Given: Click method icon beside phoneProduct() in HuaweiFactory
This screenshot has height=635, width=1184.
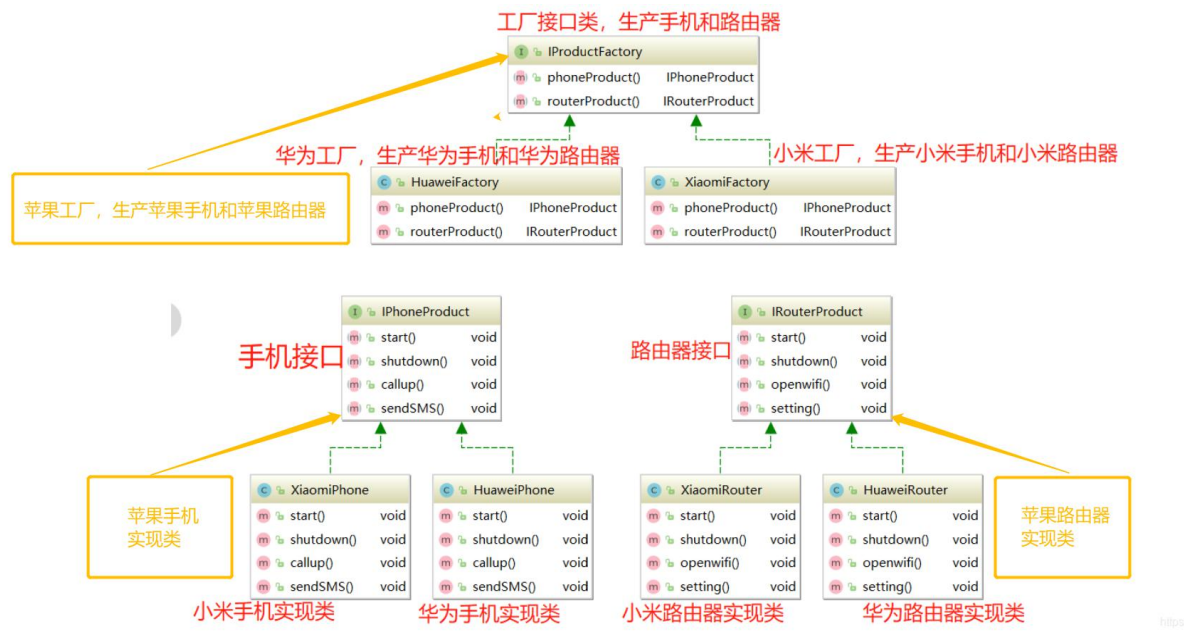Looking at the screenshot, I should tap(384, 208).
